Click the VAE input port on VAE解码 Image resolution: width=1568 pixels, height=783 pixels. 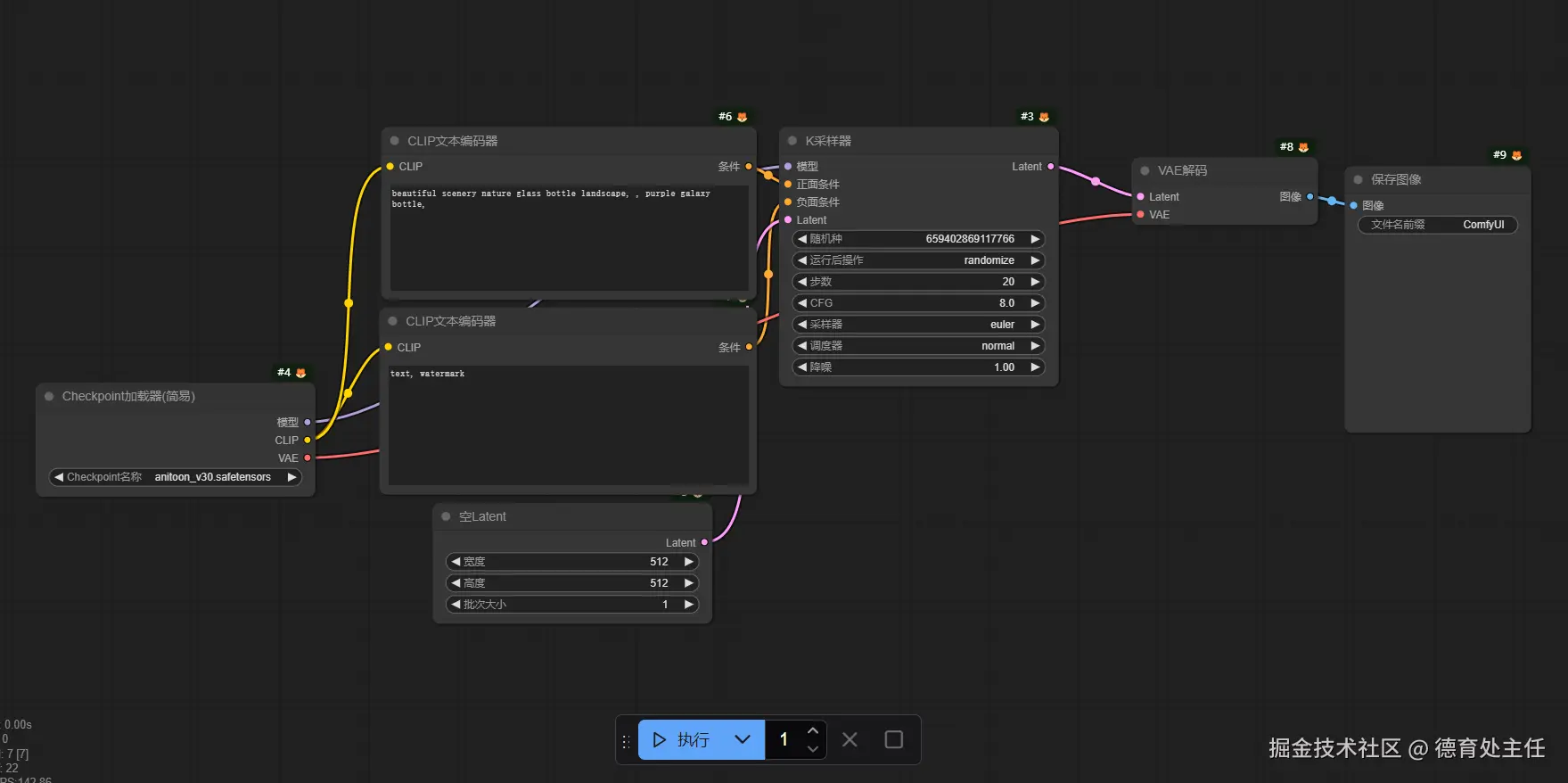tap(1140, 214)
